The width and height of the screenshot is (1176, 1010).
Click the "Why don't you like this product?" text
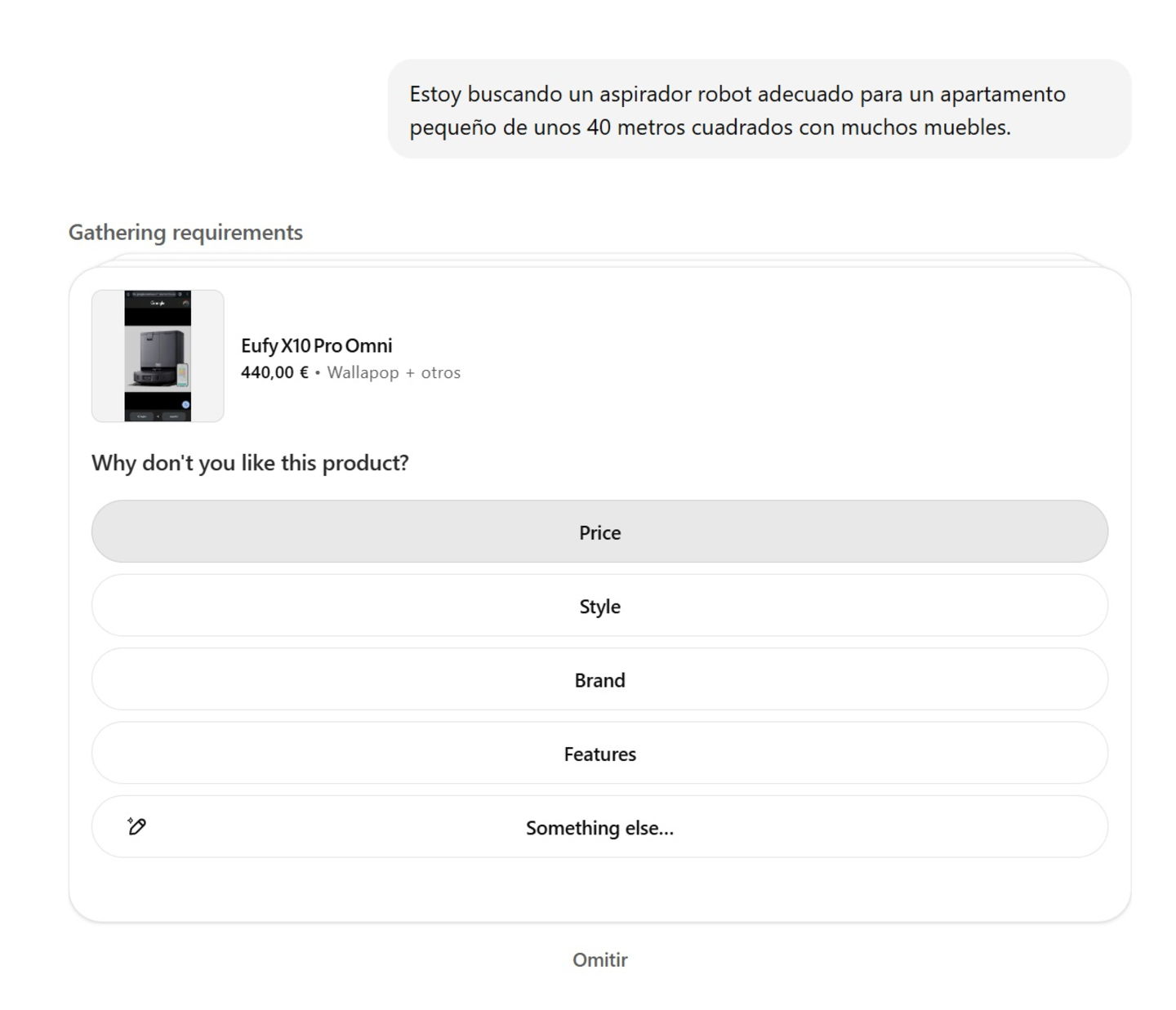(250, 463)
